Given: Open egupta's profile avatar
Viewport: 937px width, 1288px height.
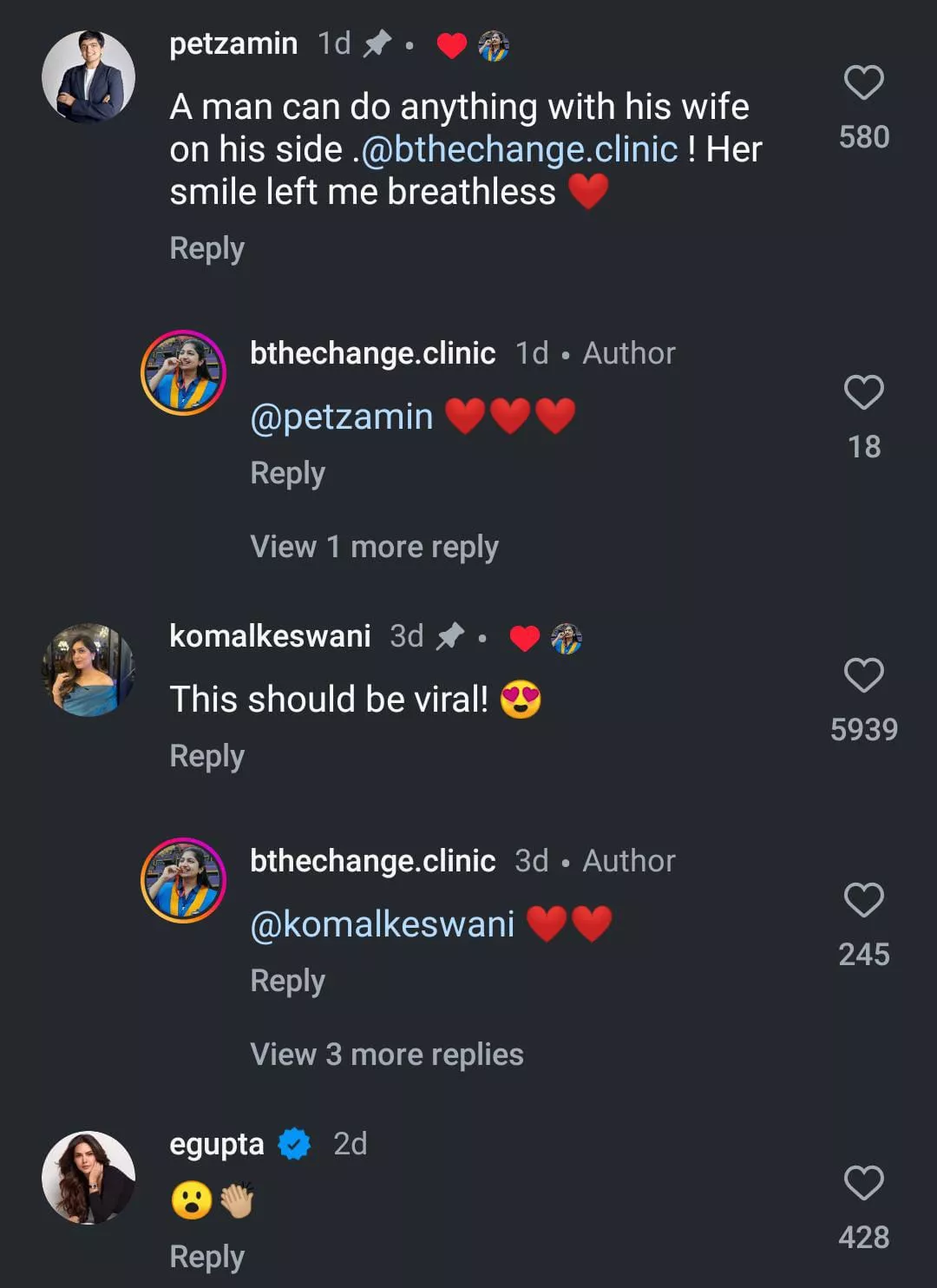Looking at the screenshot, I should (88, 1177).
